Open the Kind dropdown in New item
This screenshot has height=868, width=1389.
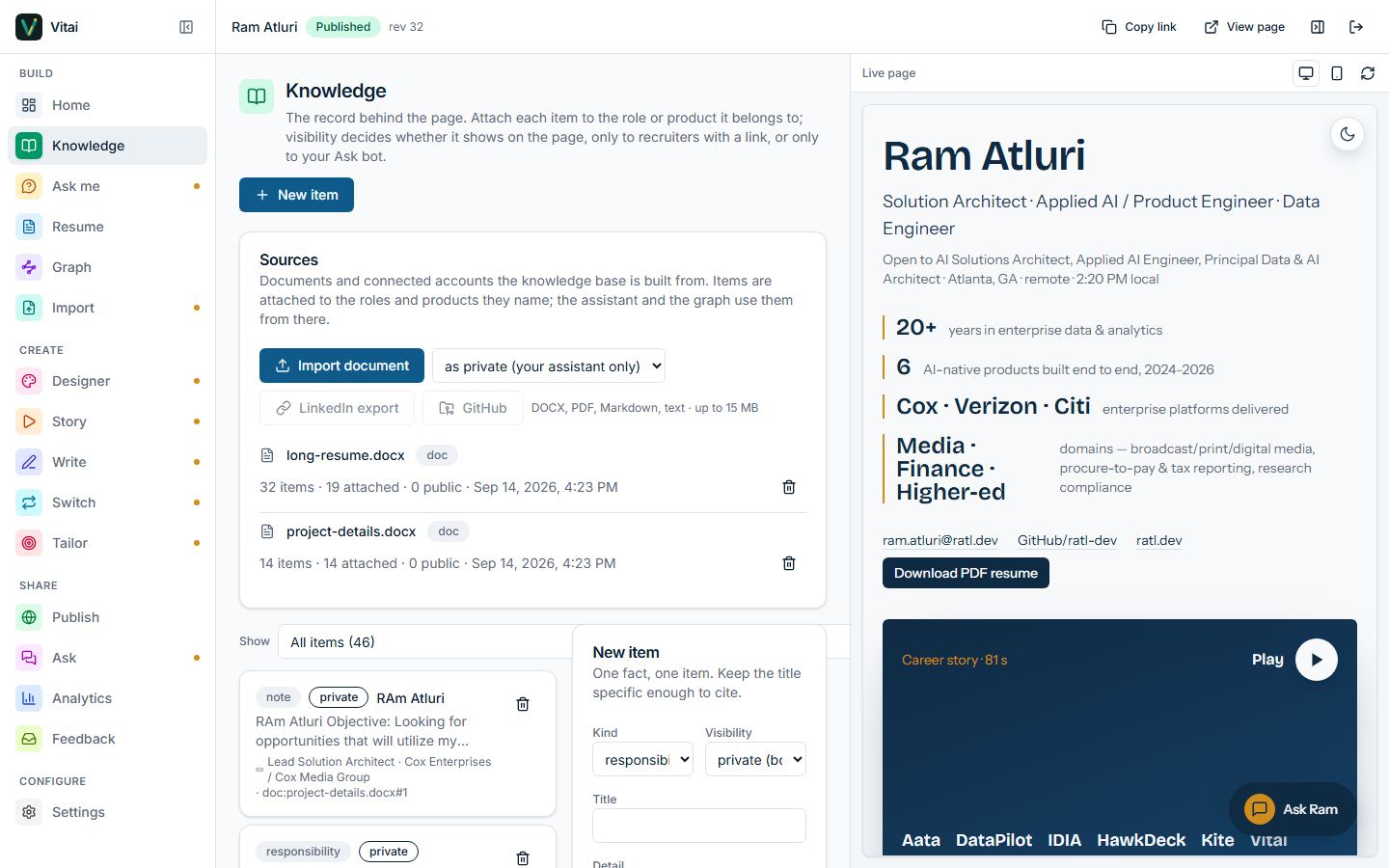click(642, 760)
